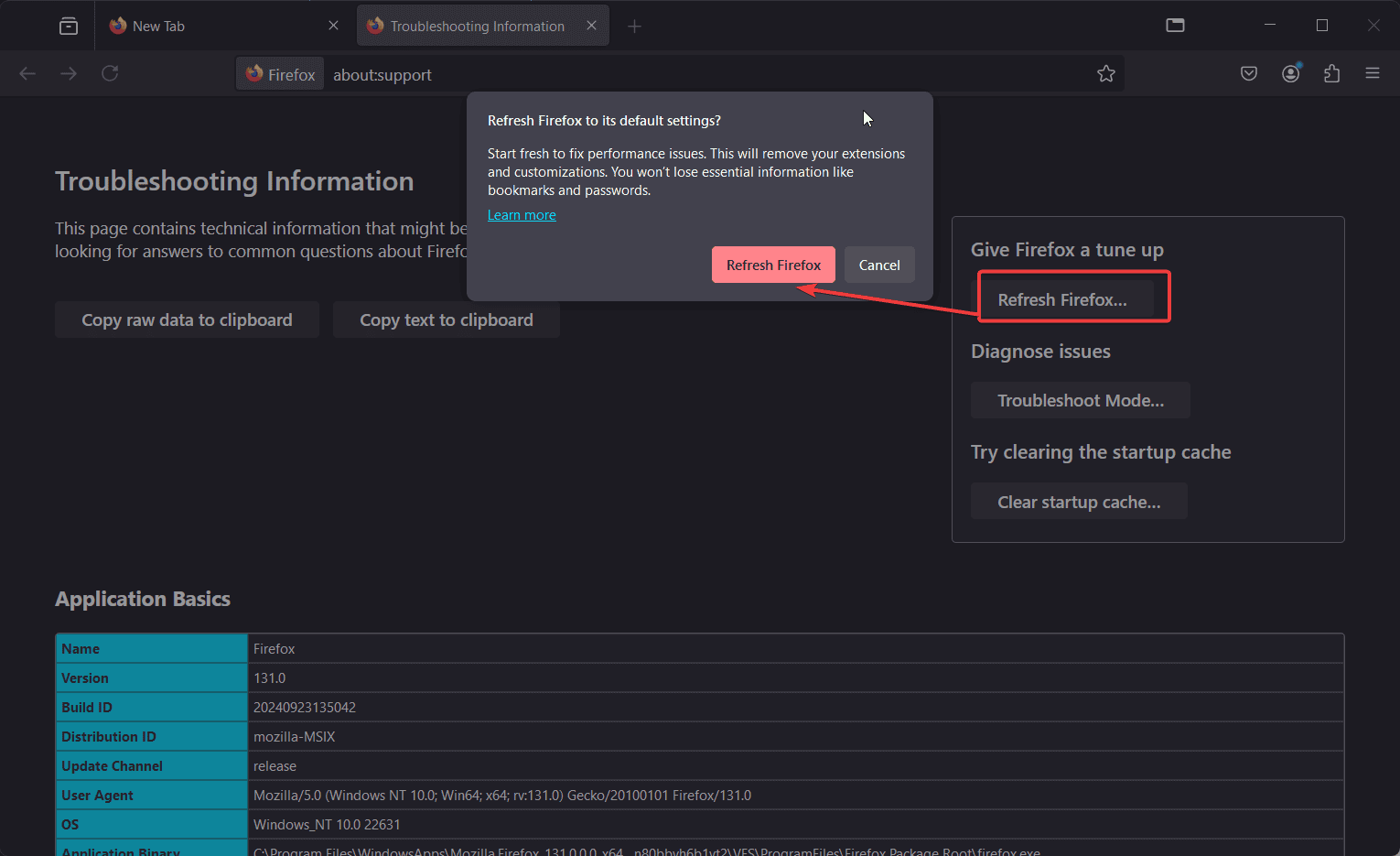Click the User Agent string value
The width and height of the screenshot is (1400, 856).
click(502, 796)
